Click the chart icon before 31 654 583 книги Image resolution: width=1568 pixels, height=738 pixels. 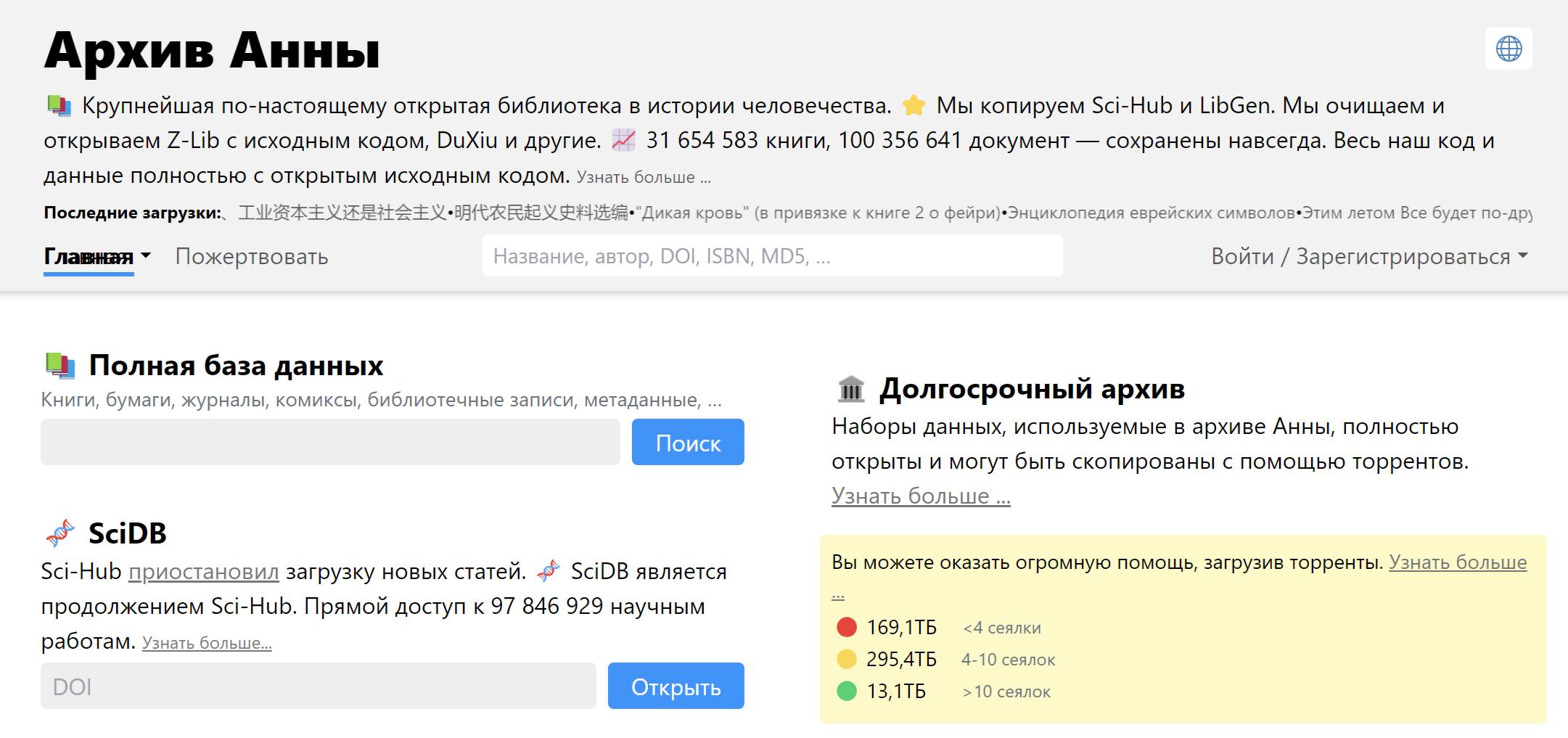point(623,140)
